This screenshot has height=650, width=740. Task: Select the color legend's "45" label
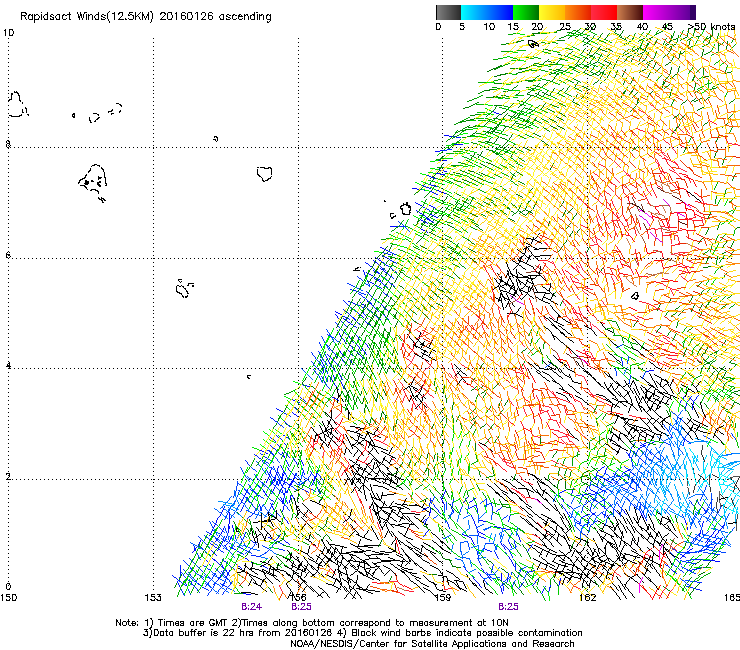[667, 26]
